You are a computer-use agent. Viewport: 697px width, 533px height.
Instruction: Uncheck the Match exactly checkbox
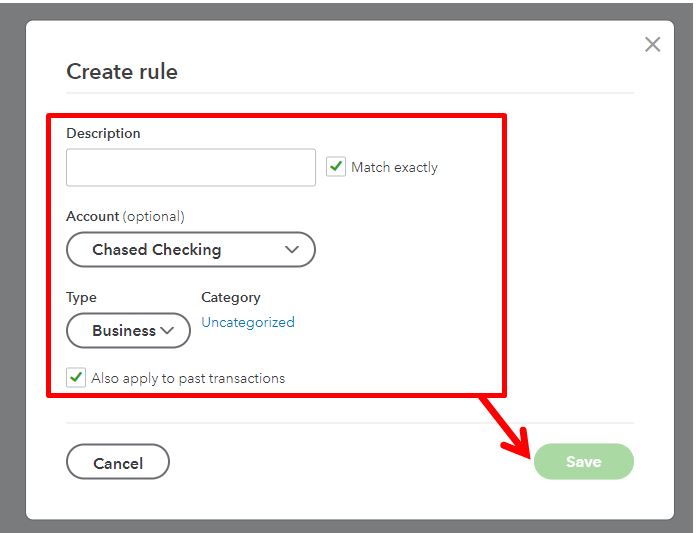click(x=336, y=167)
